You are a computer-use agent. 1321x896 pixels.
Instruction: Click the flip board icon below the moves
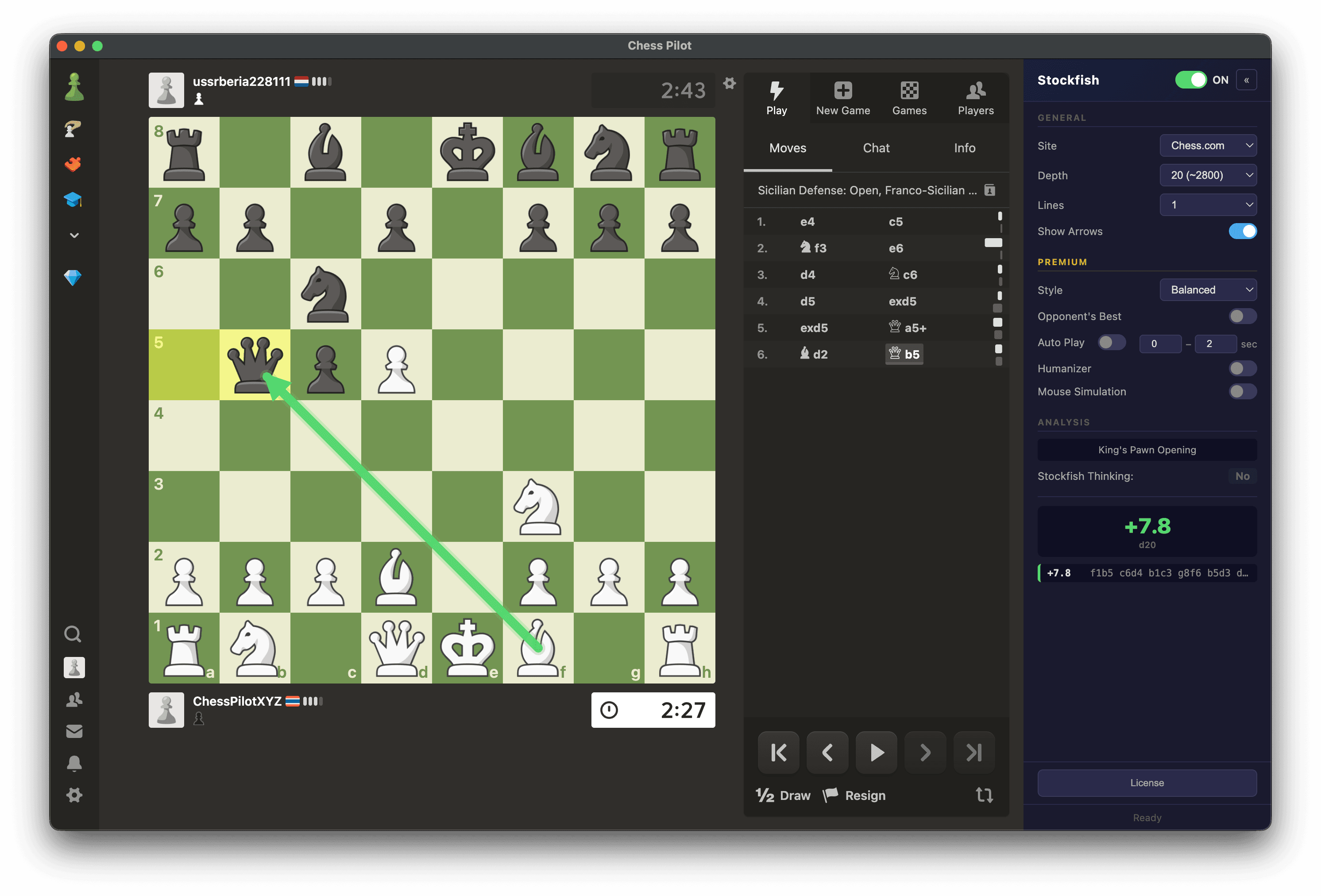click(985, 796)
